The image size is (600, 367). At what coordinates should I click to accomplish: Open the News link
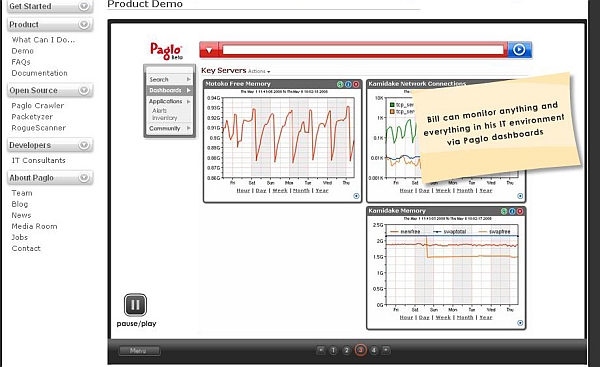coord(21,215)
